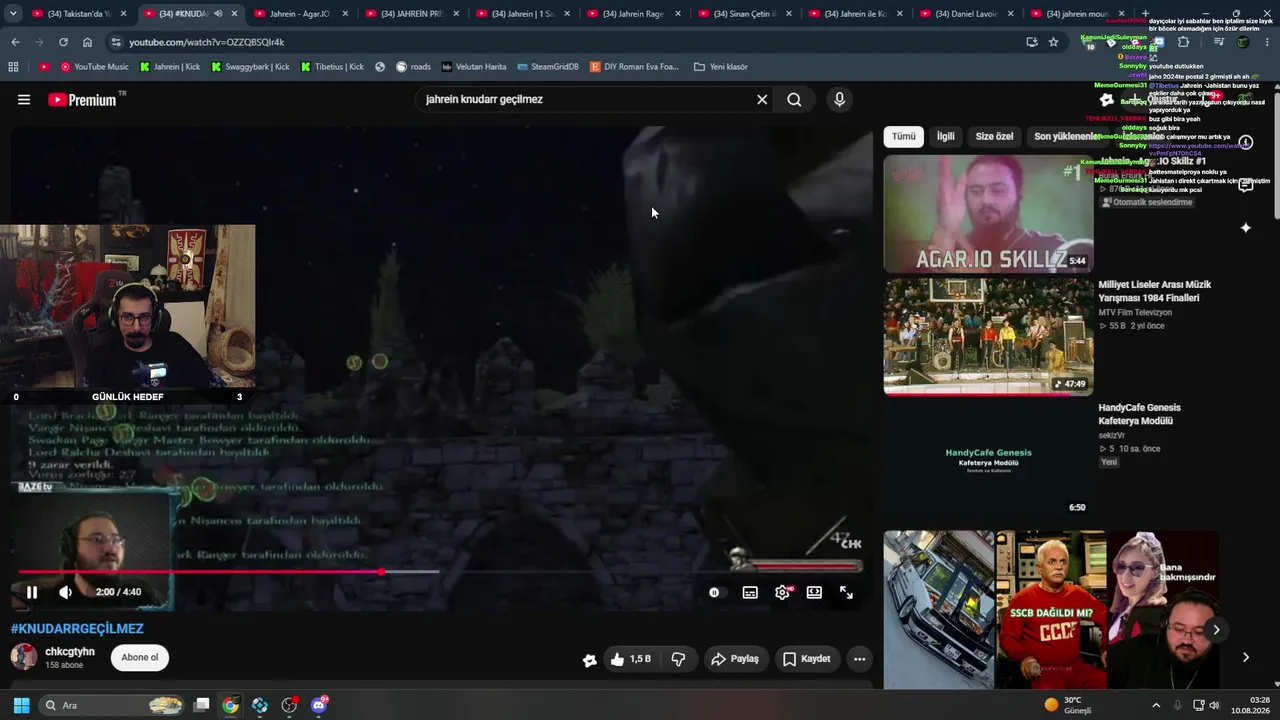Open the SSCB DAĞILDI MI short
This screenshot has height=720, width=1280.
1050,610
